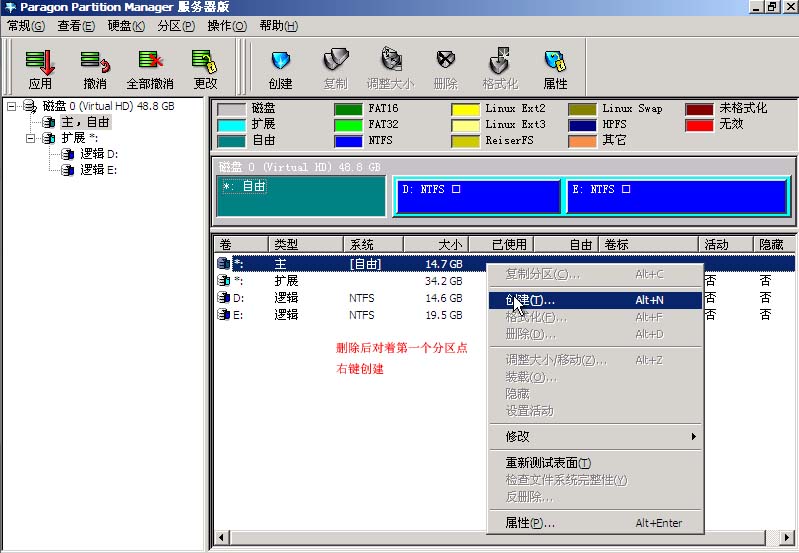Click the [自由] system cell of selected row
This screenshot has height=553, width=799.
pyautogui.click(x=365, y=264)
